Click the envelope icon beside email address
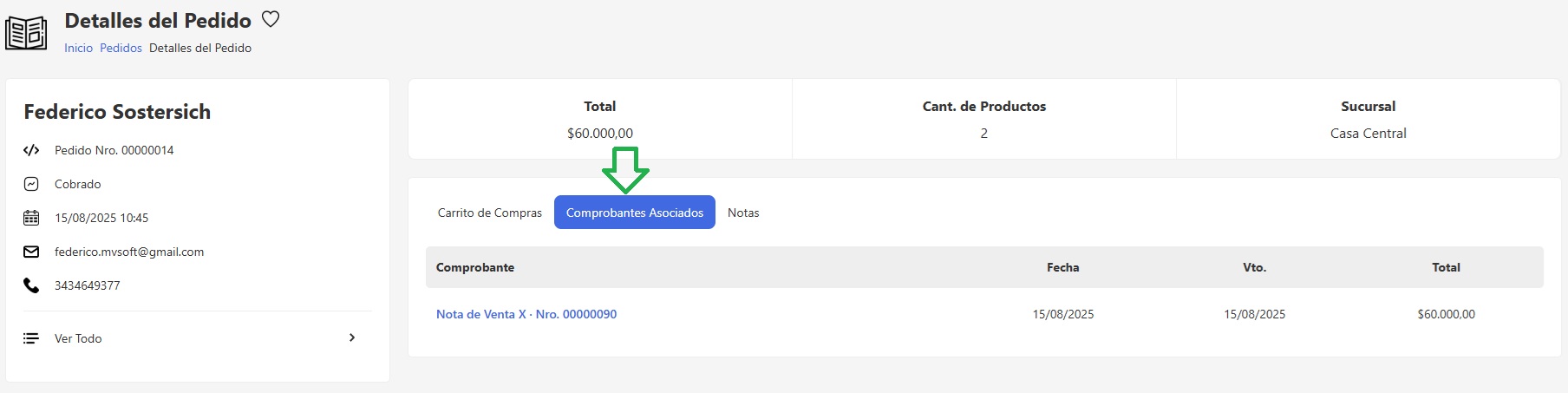Image resolution: width=1568 pixels, height=393 pixels. pyautogui.click(x=31, y=252)
